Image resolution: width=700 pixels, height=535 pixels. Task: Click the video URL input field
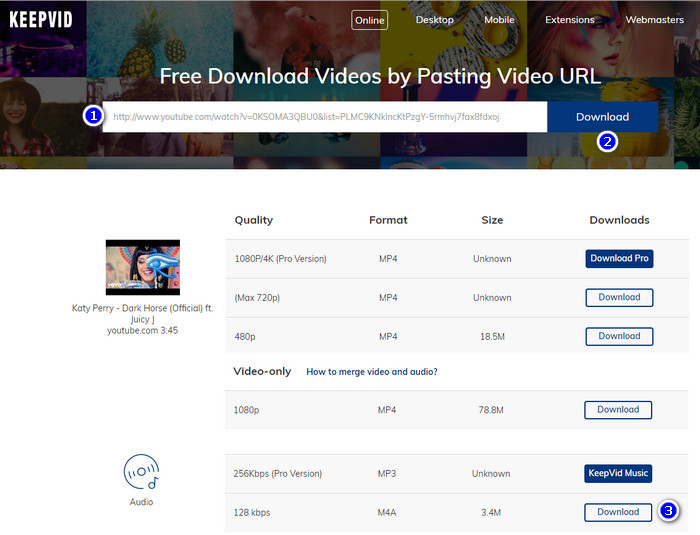tap(325, 117)
